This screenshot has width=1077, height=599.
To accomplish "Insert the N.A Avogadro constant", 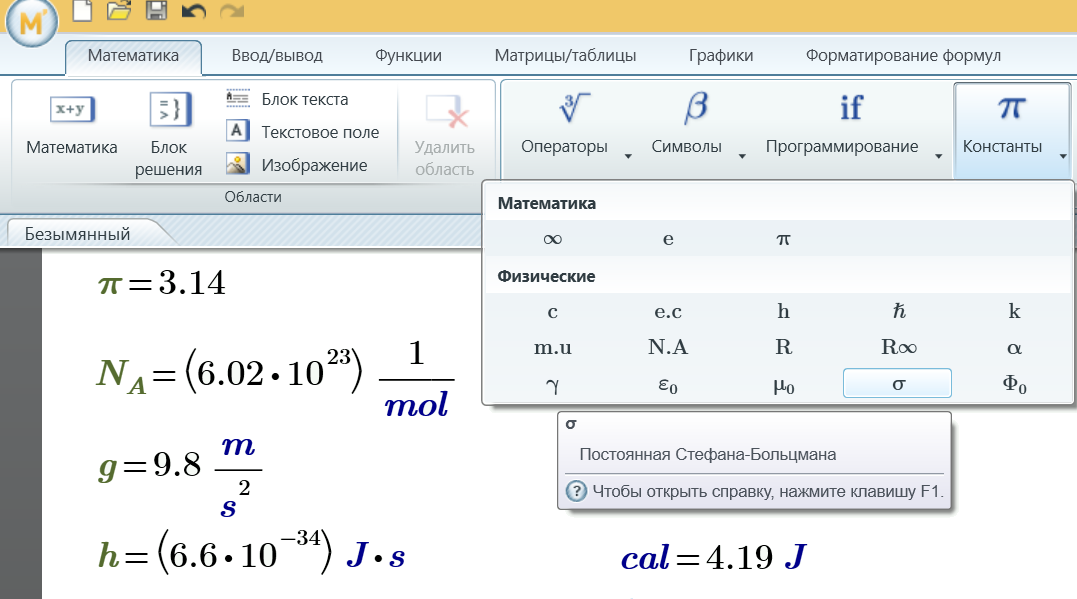I will 668,348.
